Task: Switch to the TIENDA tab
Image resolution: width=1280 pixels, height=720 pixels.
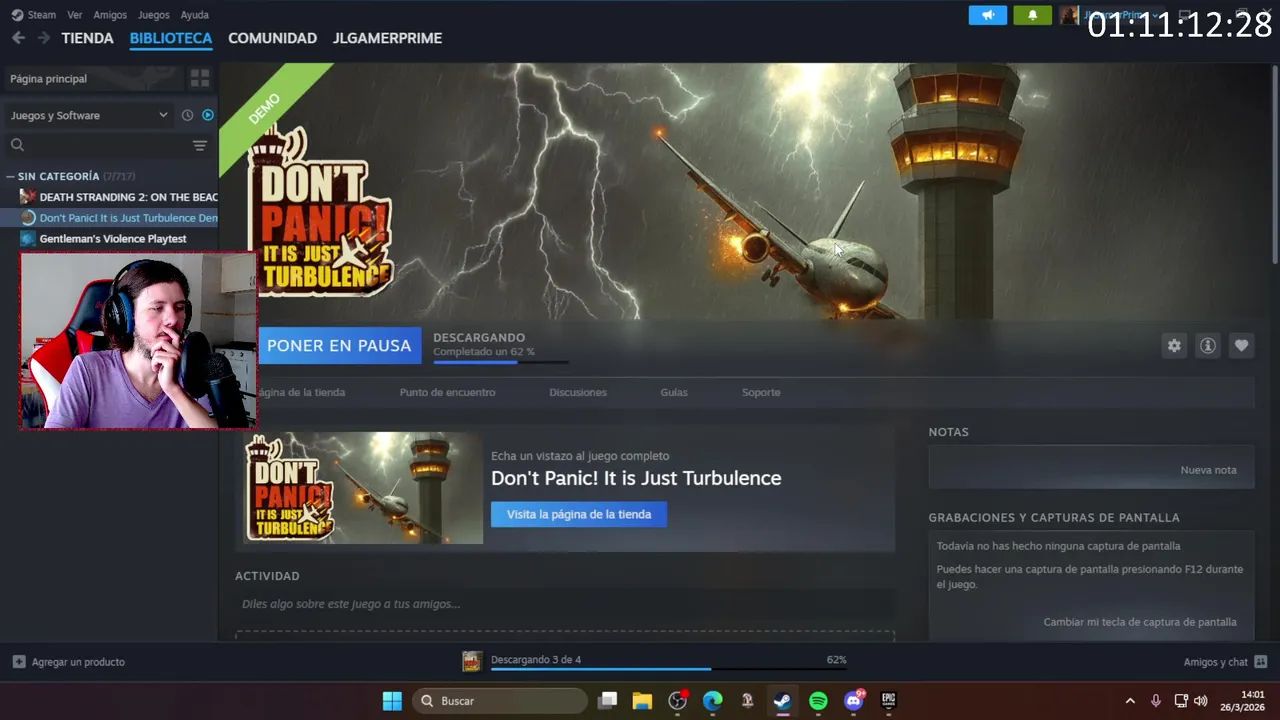Action: click(x=87, y=38)
